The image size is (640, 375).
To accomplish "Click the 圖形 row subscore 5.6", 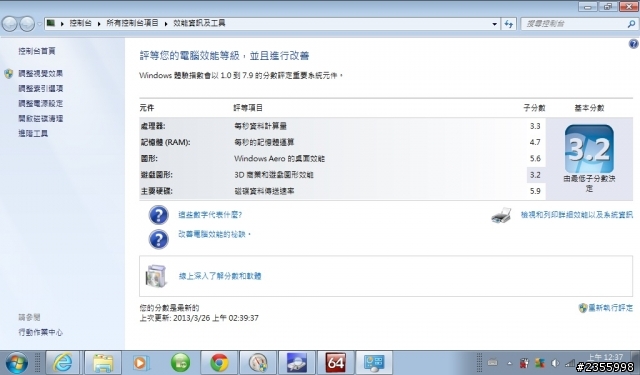I will [x=535, y=158].
